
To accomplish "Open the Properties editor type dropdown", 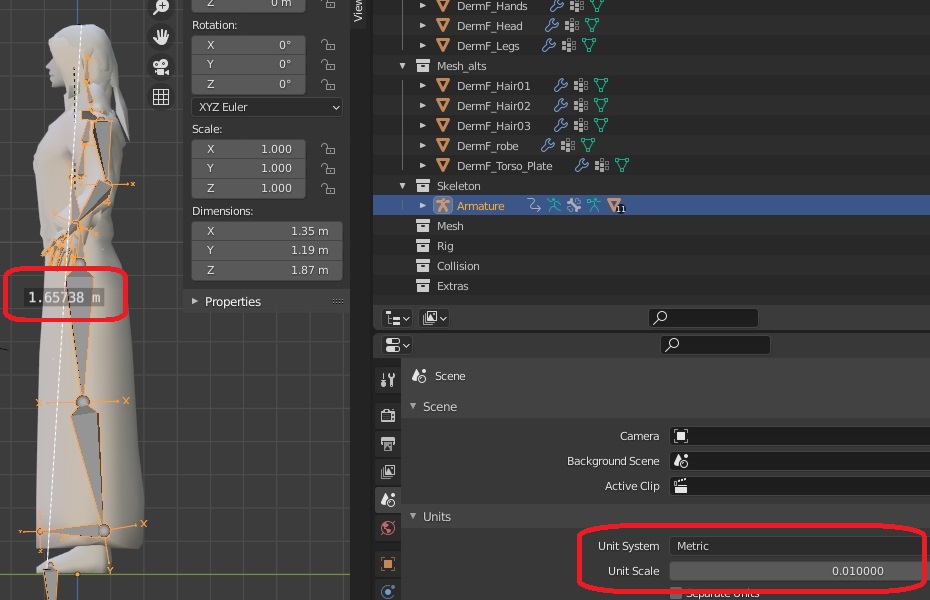I will pyautogui.click(x=397, y=345).
